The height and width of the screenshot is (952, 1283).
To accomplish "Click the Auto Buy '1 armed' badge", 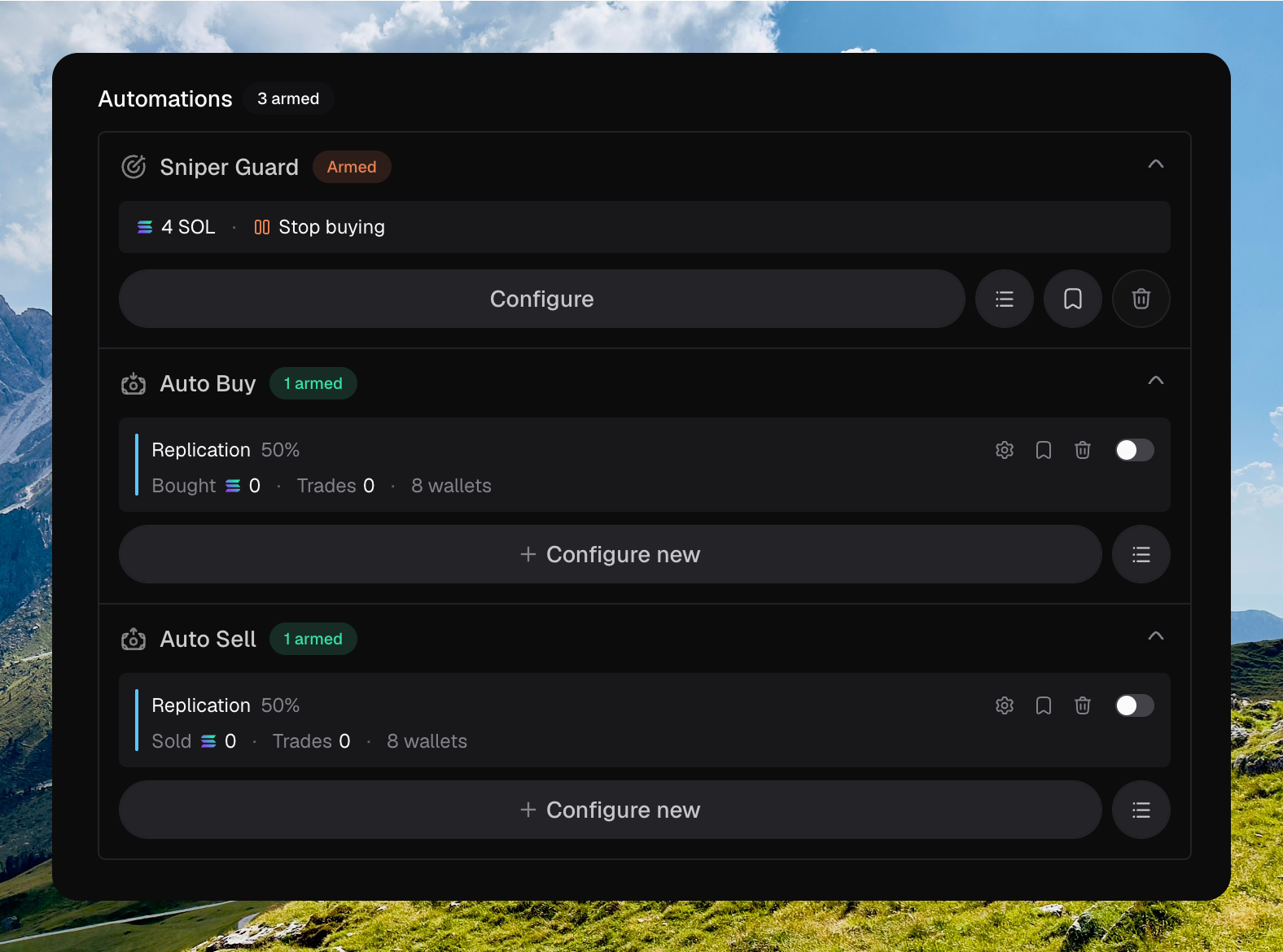I will pos(313,383).
